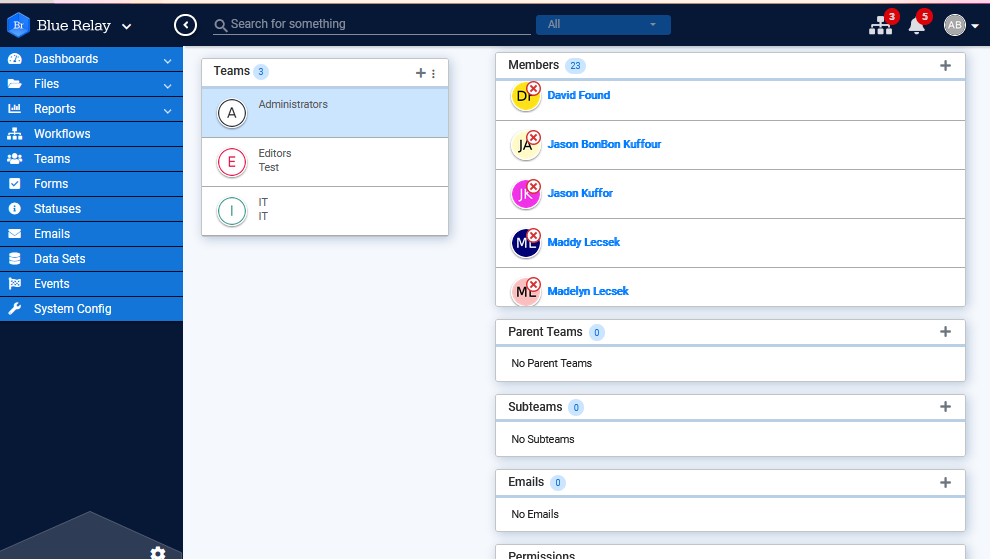990x559 pixels.
Task: Remove Jason Kuffor from members
Action: pos(534,186)
